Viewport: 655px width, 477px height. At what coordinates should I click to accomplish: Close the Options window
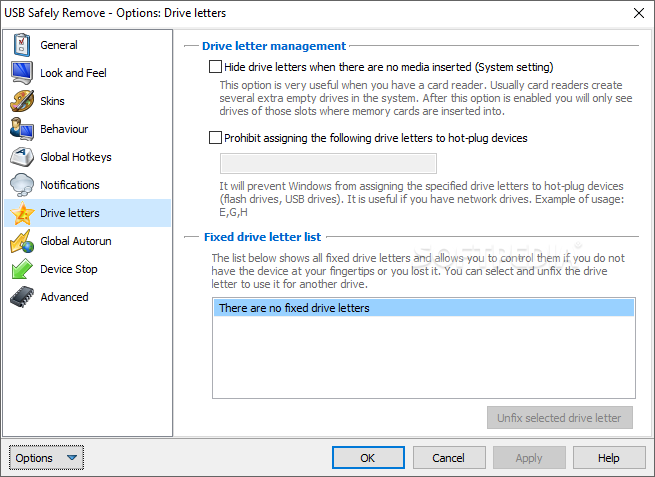point(639,13)
